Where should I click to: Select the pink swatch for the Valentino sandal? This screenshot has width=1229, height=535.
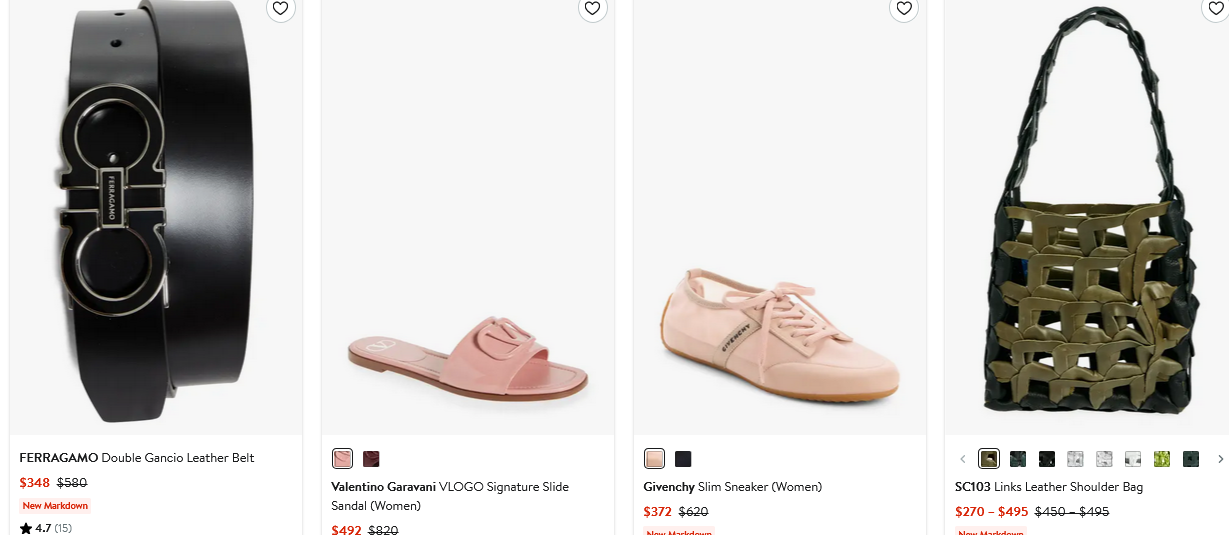pyautogui.click(x=342, y=459)
